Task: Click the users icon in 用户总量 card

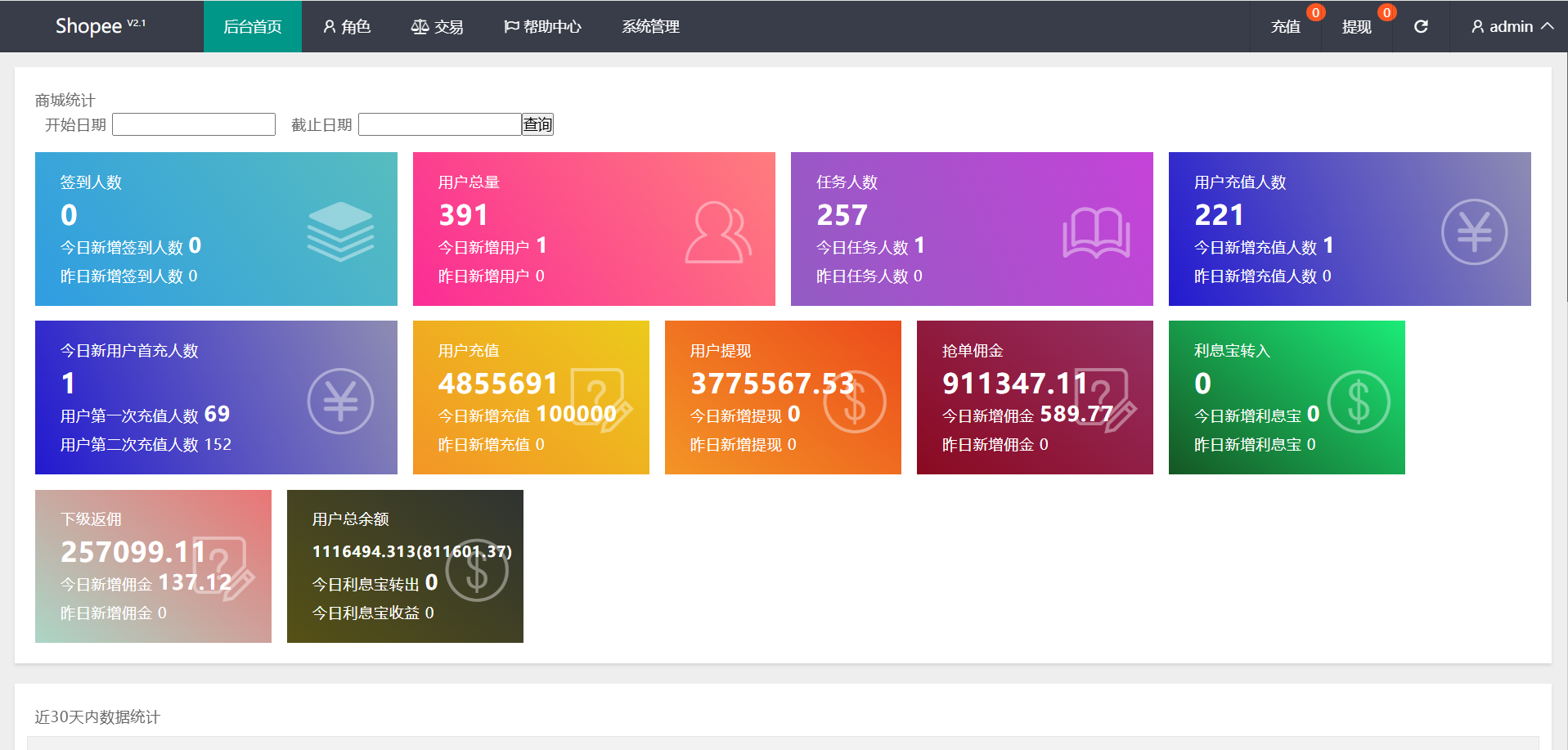Action: 718,232
